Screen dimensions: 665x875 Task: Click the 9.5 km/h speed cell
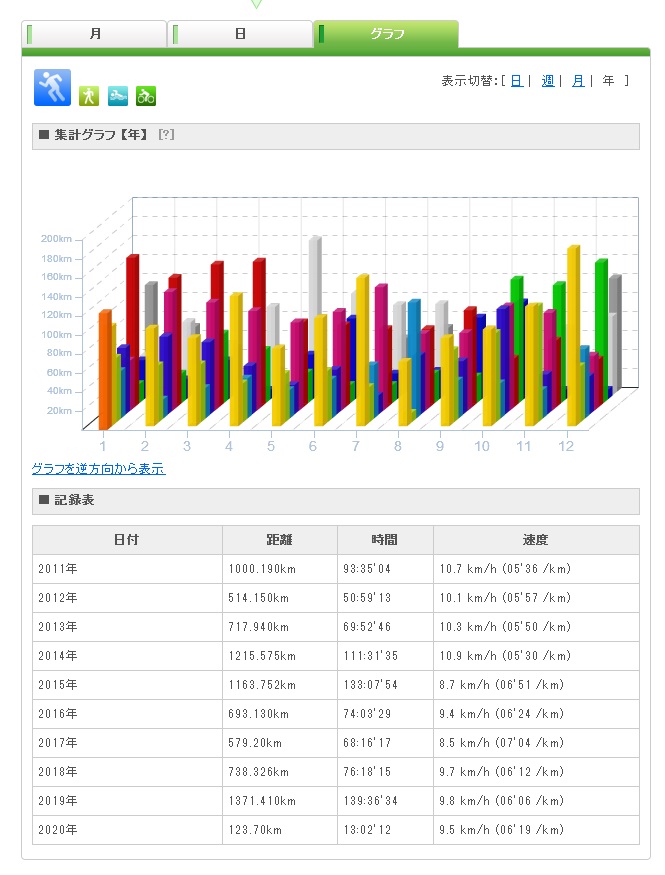[x=536, y=830]
